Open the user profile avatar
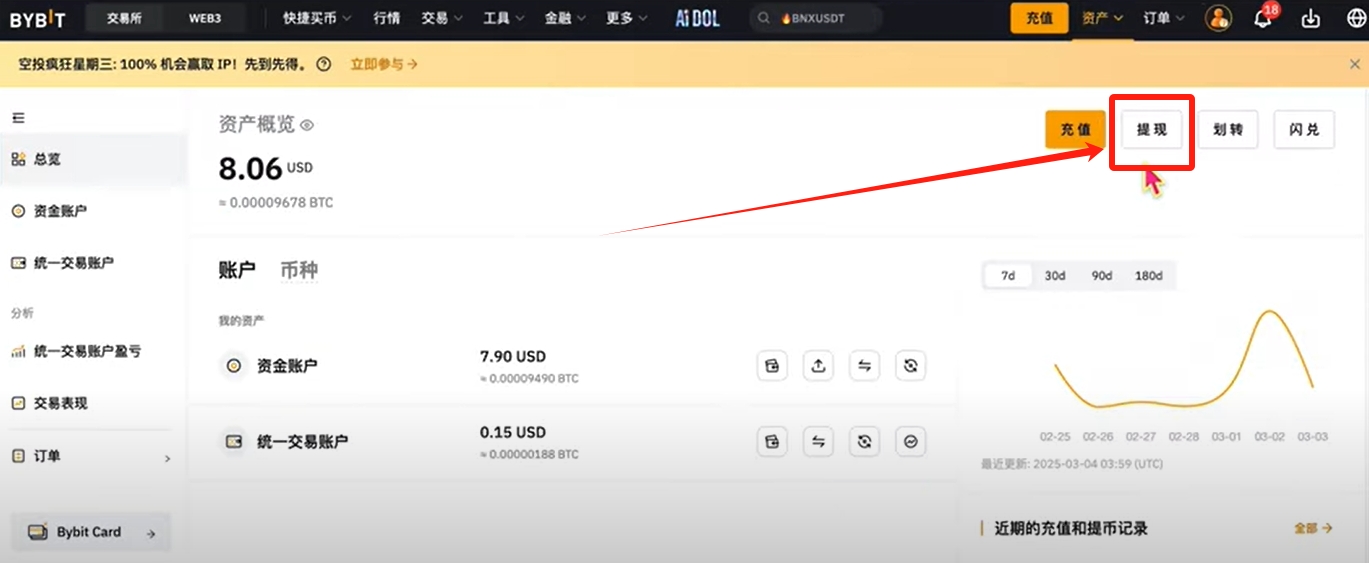Image resolution: width=1369 pixels, height=563 pixels. pos(1218,18)
